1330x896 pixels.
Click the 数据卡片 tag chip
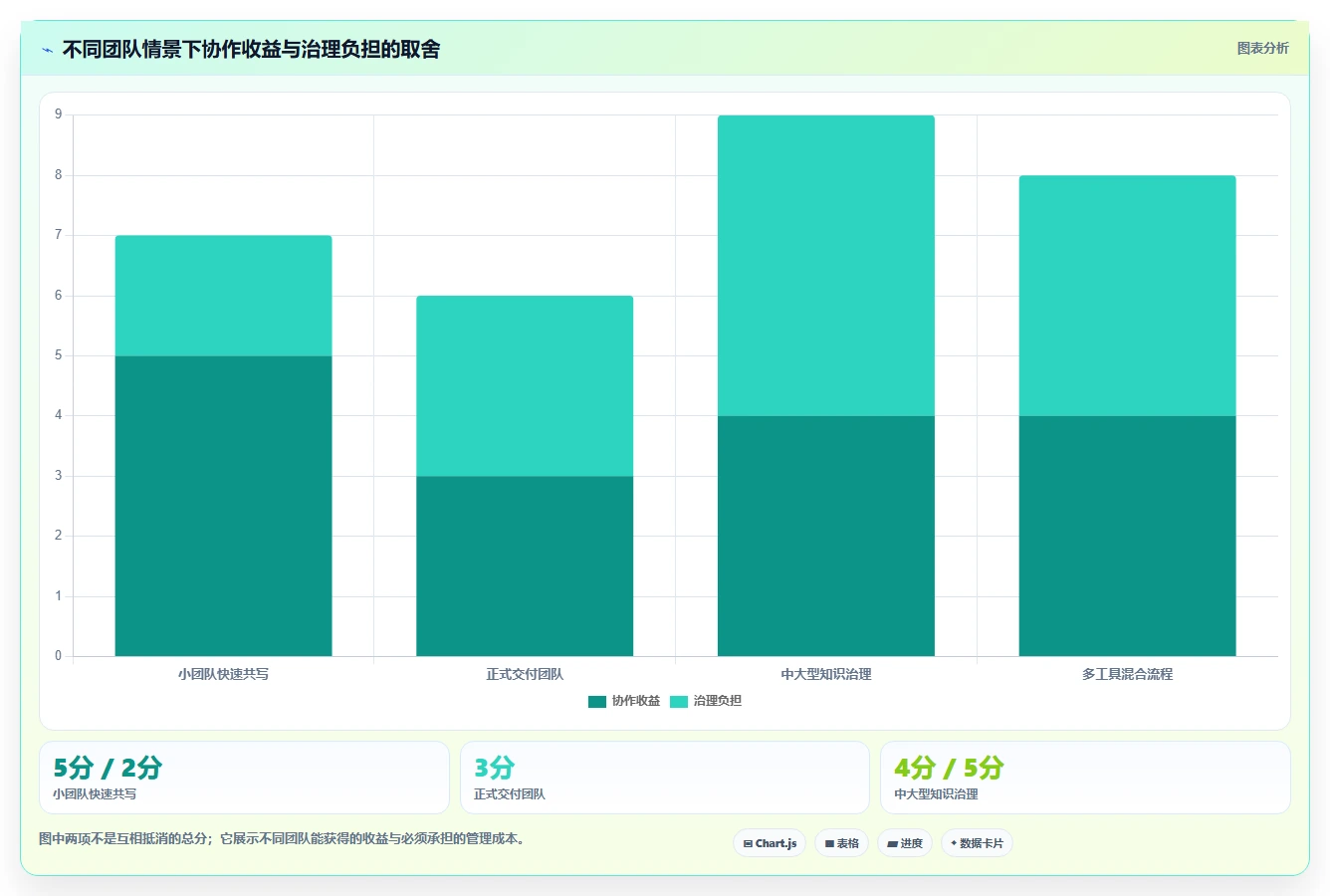(977, 843)
